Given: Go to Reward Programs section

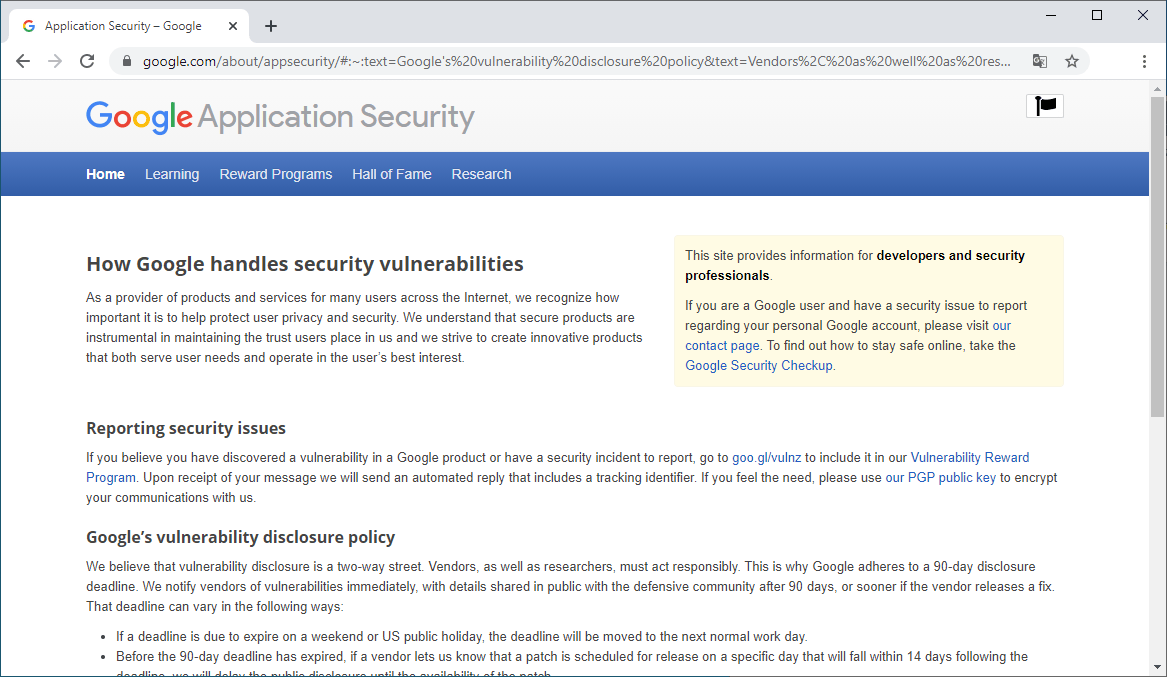Looking at the screenshot, I should pos(275,174).
